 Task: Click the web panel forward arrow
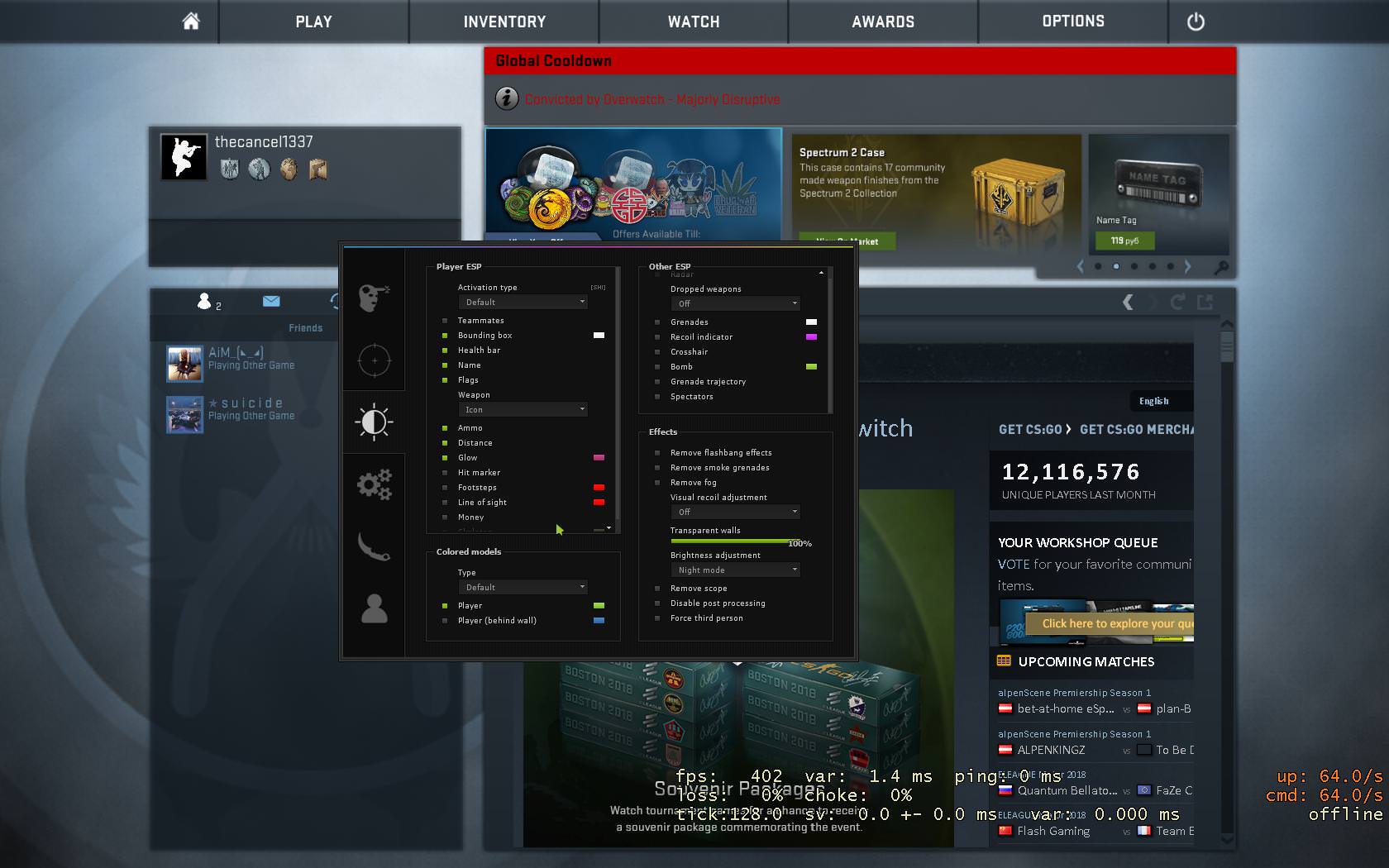(1153, 303)
